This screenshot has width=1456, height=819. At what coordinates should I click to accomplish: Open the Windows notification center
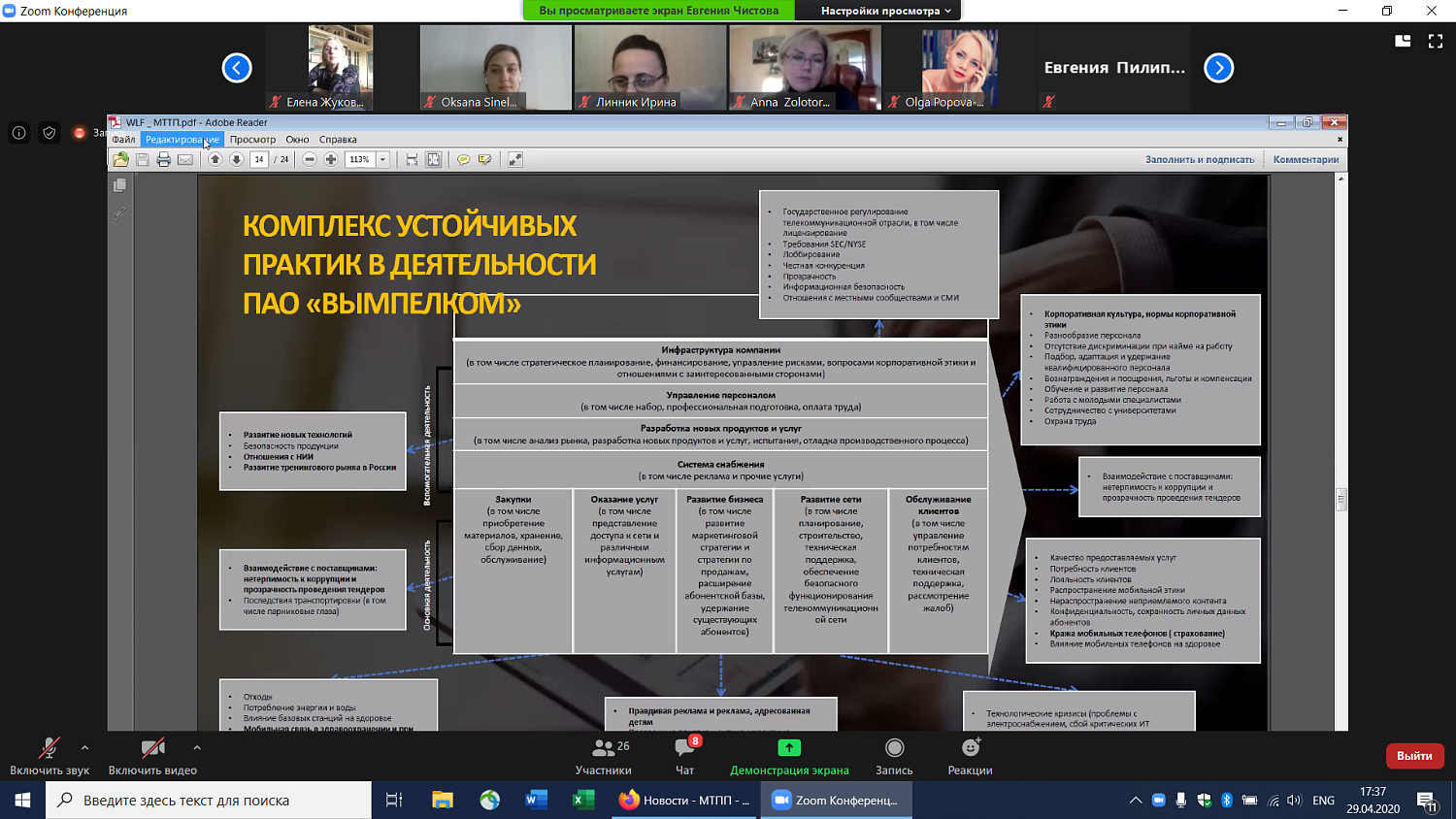(x=1427, y=801)
